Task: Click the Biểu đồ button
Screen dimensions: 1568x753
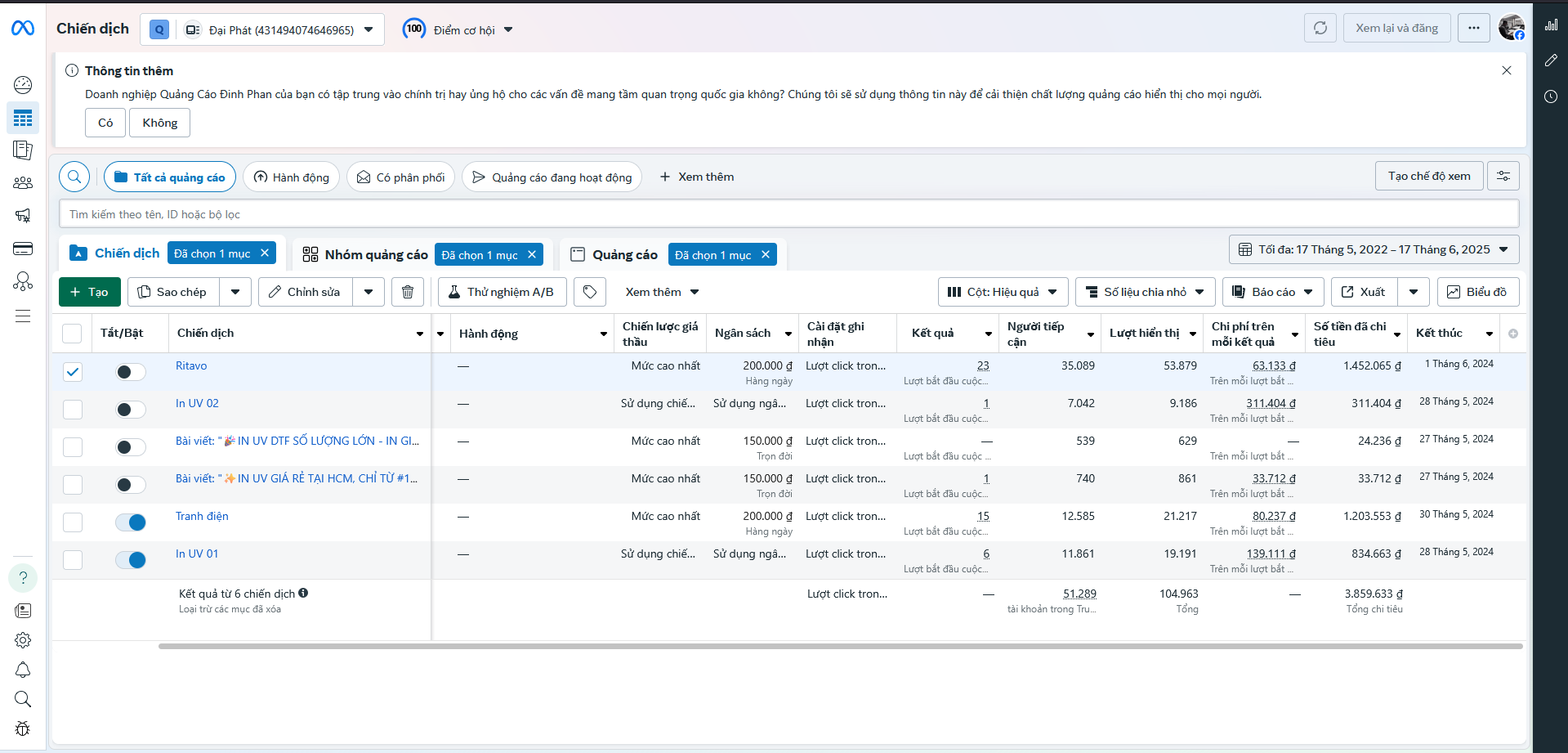Action: [1478, 292]
